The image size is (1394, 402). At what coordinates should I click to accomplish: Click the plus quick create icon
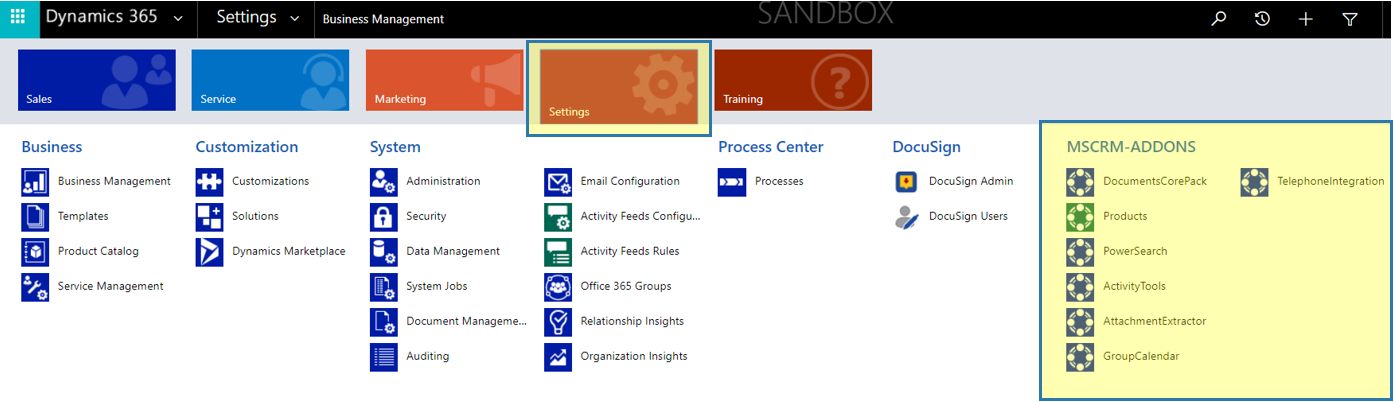tap(1306, 19)
